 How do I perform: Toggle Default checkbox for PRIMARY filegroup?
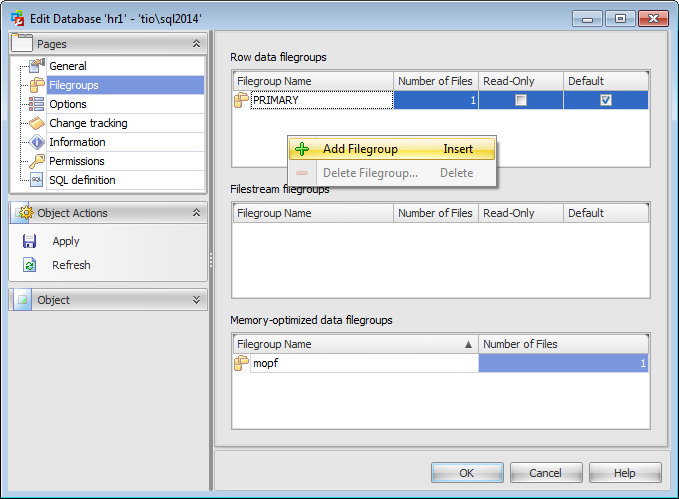(605, 100)
